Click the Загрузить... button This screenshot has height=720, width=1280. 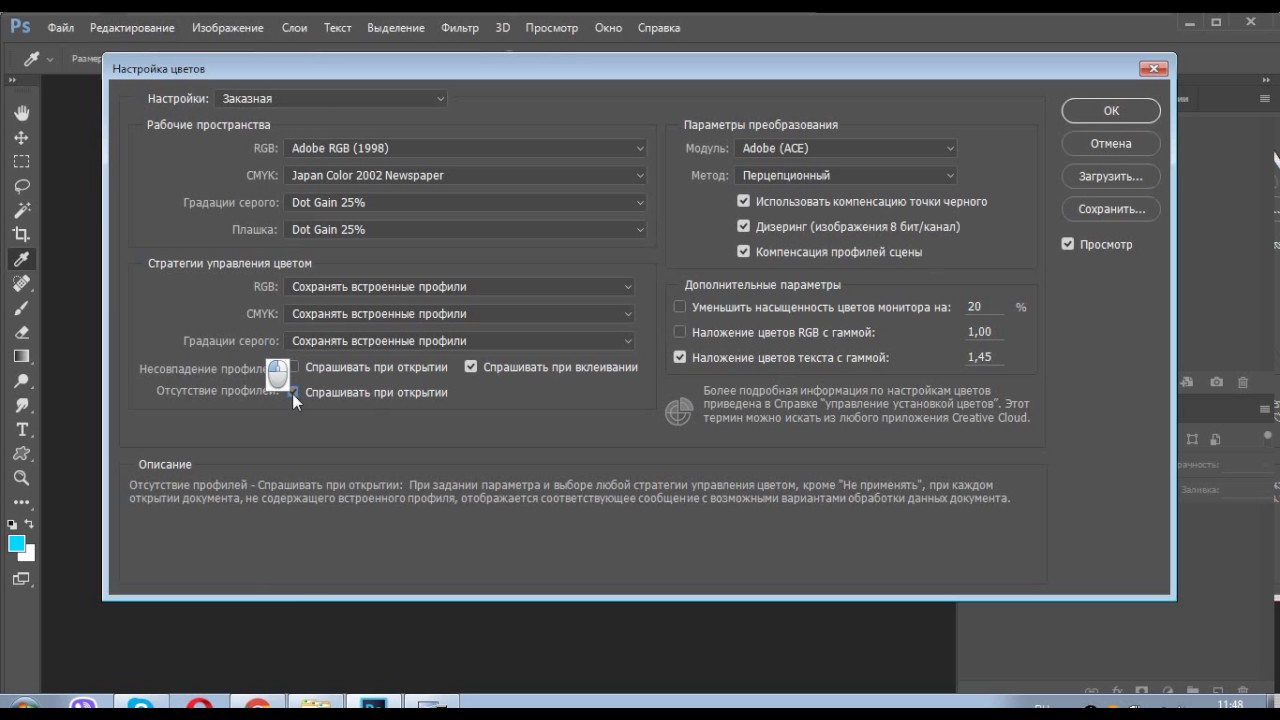click(1111, 176)
